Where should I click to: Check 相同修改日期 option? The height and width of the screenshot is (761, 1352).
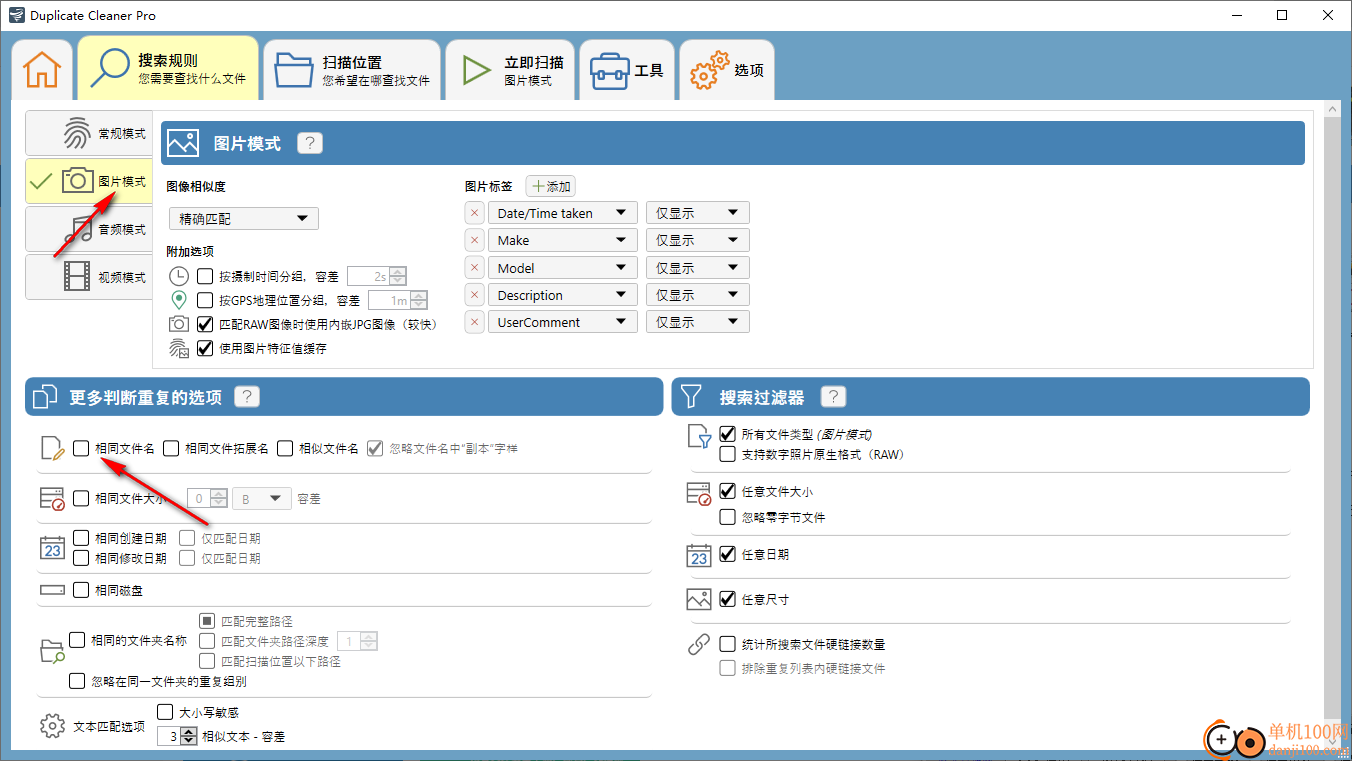point(81,558)
